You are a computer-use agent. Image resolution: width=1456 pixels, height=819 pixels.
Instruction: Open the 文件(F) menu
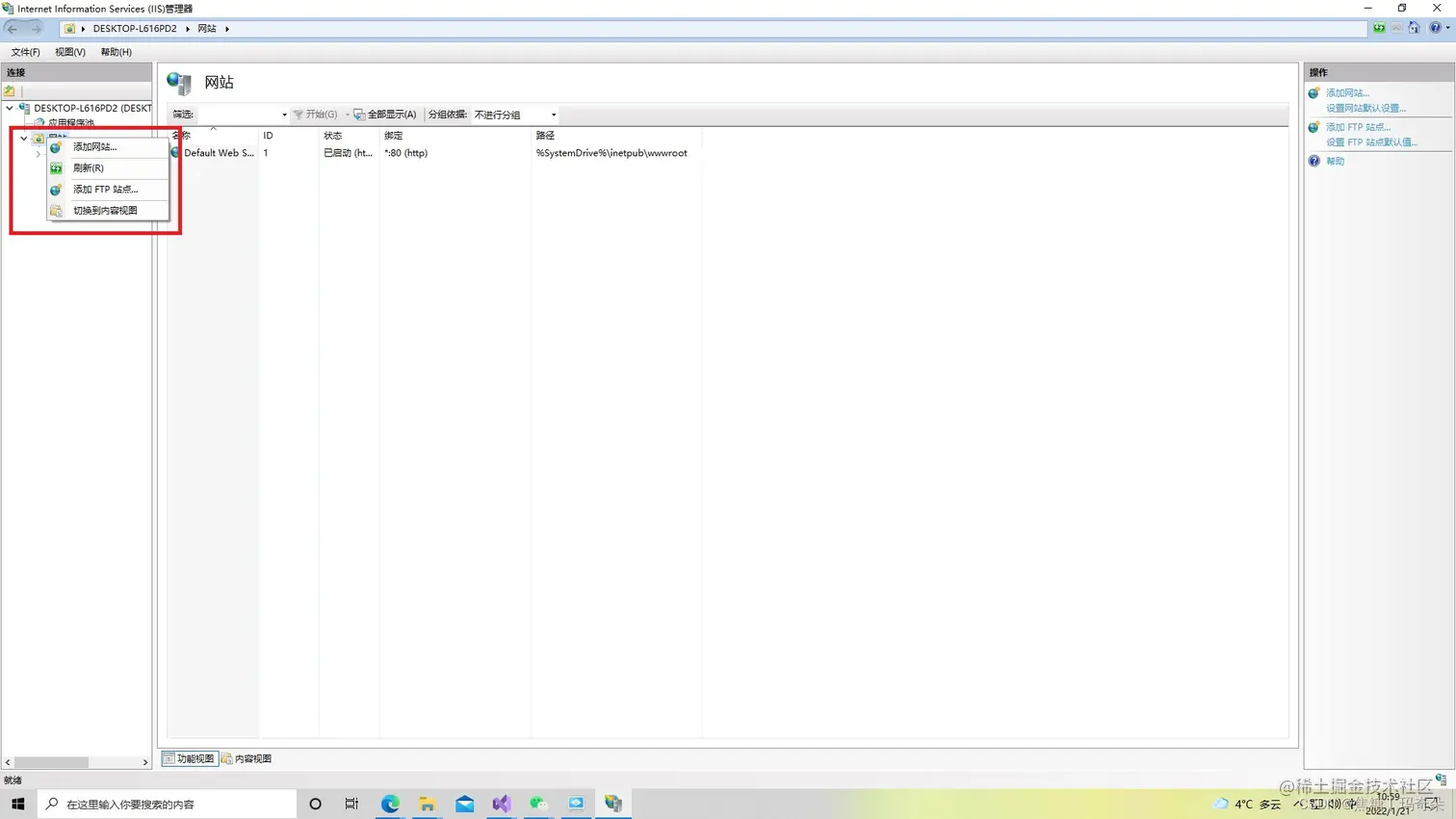(25, 52)
